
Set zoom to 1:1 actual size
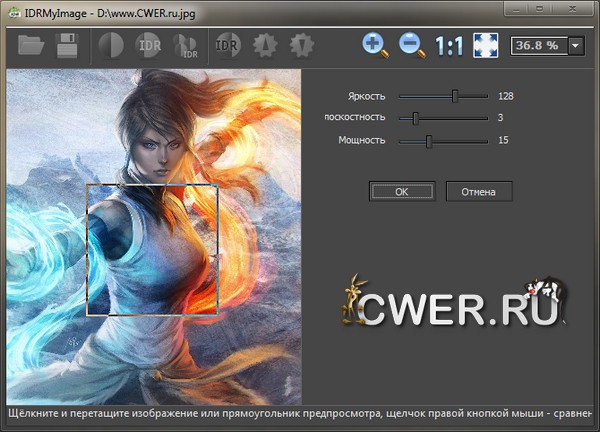tap(449, 45)
